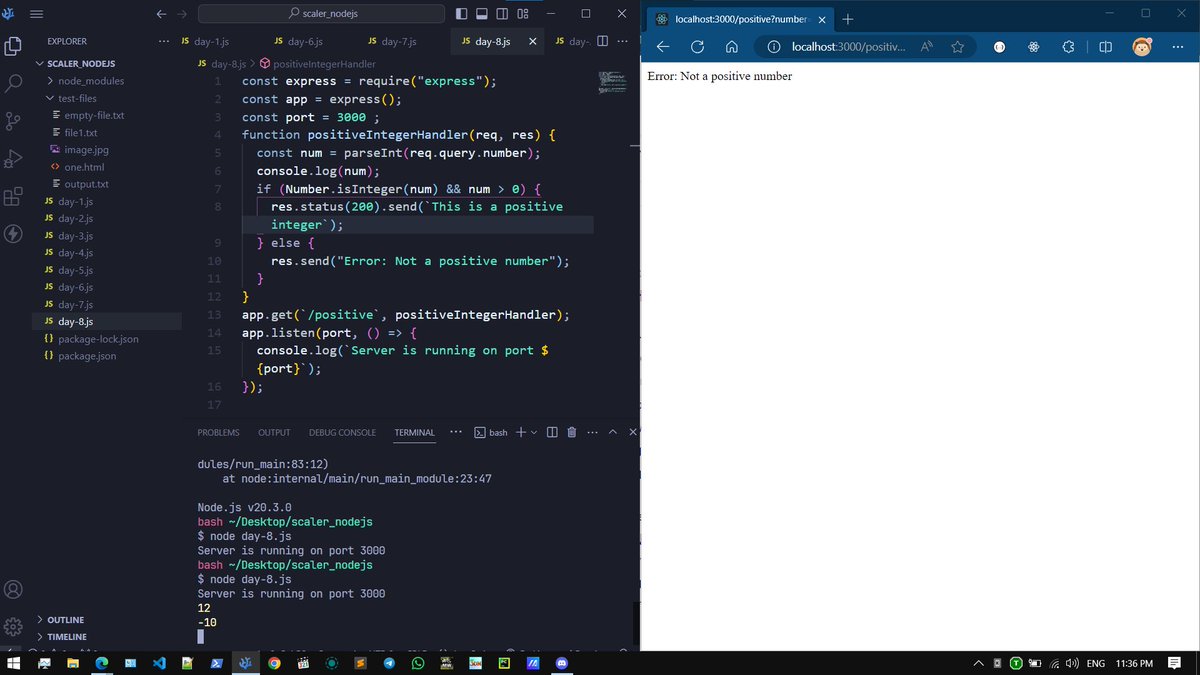Image resolution: width=1200 pixels, height=675 pixels.
Task: Click the scaler_nodejs command center search box
Action: (x=321, y=14)
